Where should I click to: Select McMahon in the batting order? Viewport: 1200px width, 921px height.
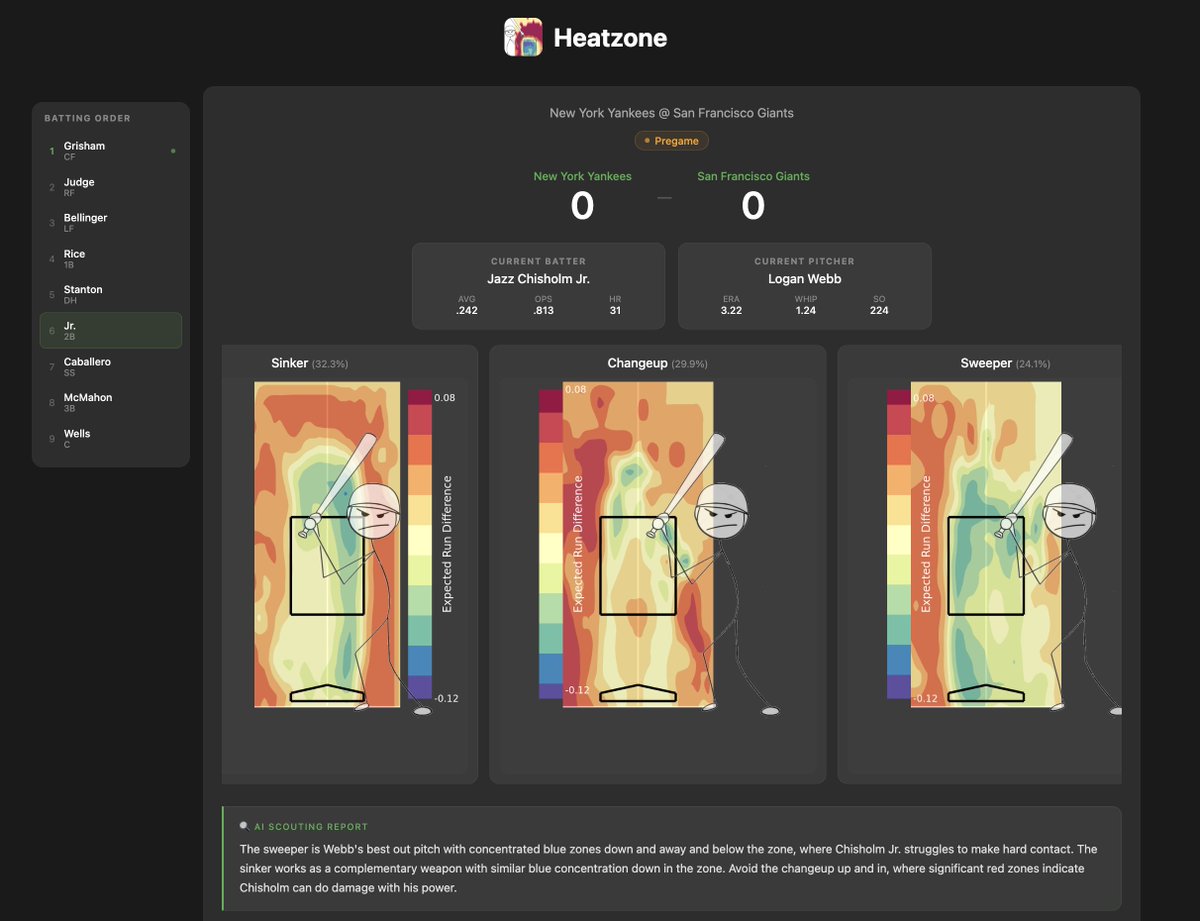point(110,403)
